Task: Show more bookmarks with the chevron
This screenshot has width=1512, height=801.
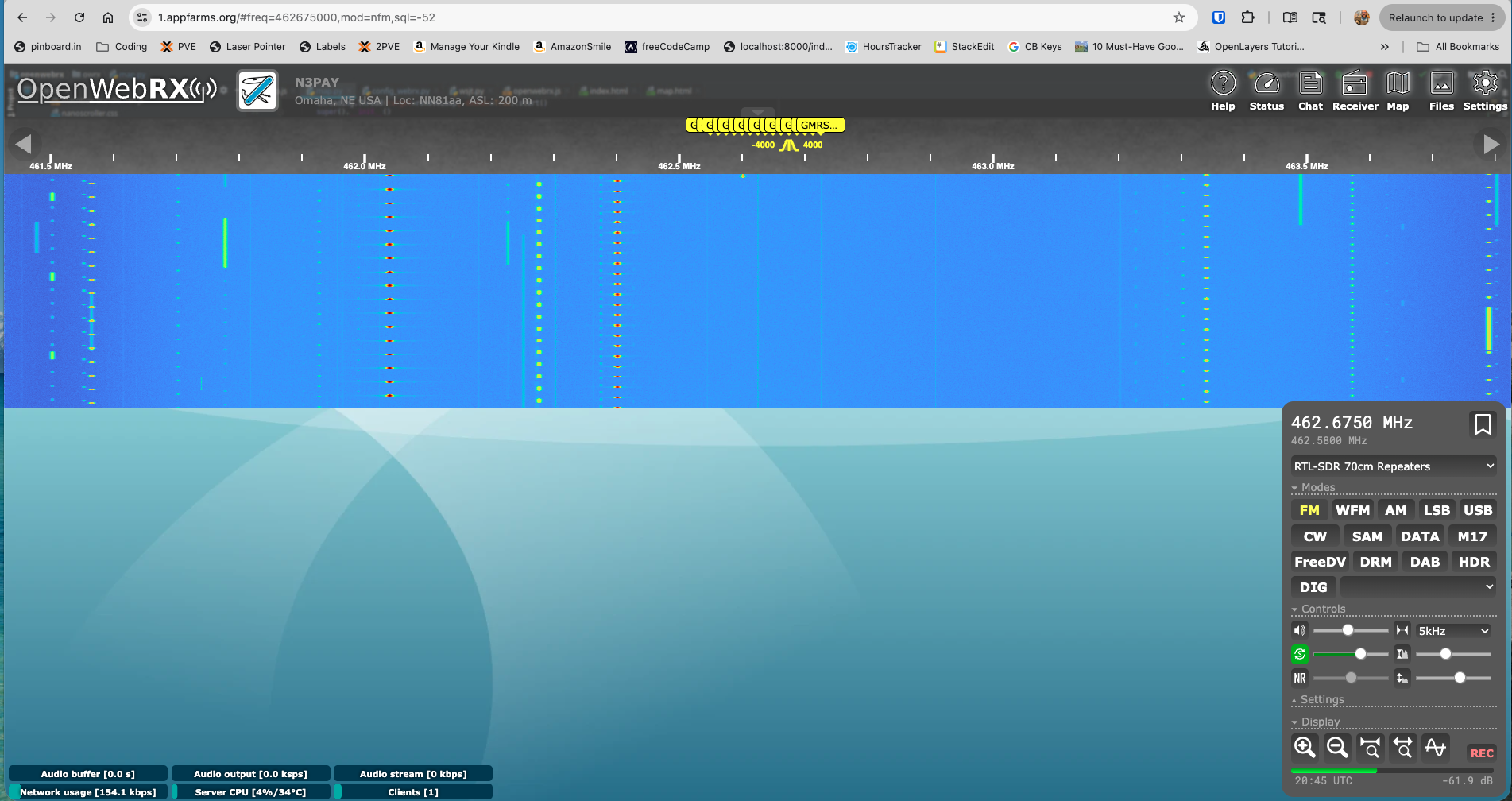Action: (1384, 47)
